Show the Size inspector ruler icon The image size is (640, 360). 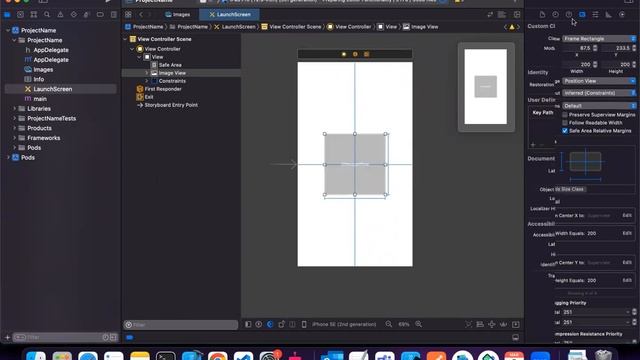[609, 15]
